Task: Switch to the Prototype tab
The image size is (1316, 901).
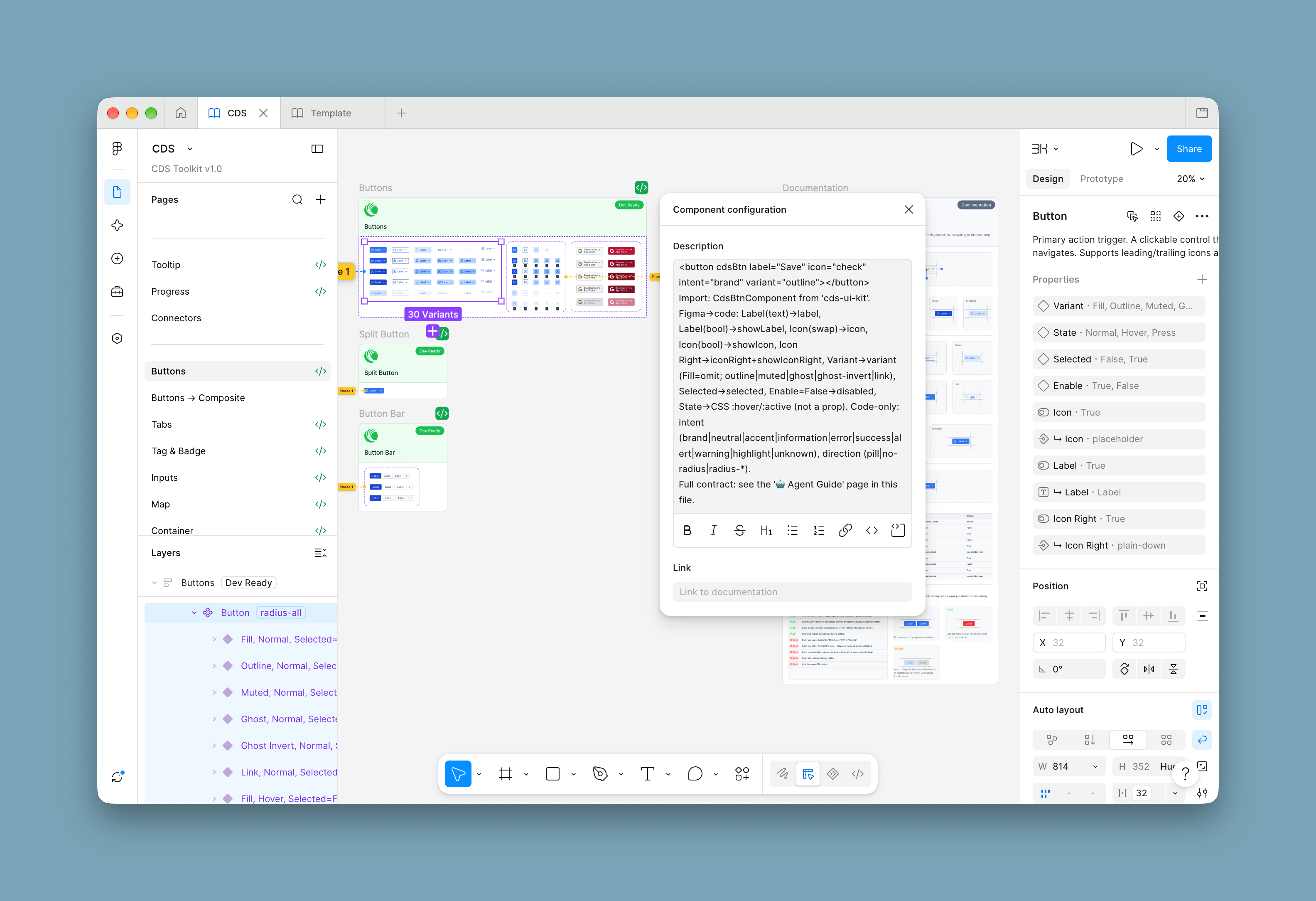Action: pos(1101,179)
